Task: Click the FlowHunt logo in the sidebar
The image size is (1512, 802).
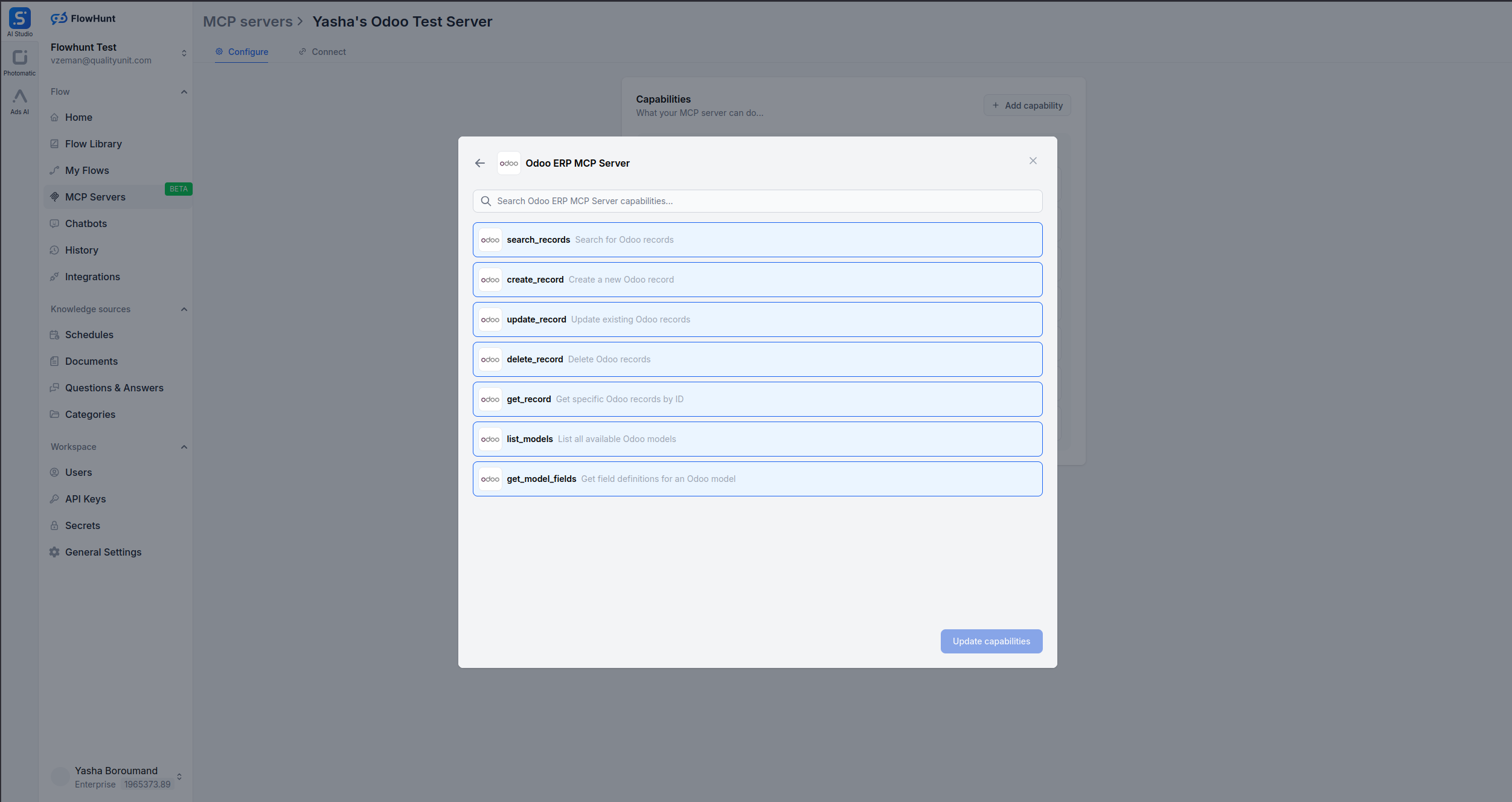Action: pos(83,18)
